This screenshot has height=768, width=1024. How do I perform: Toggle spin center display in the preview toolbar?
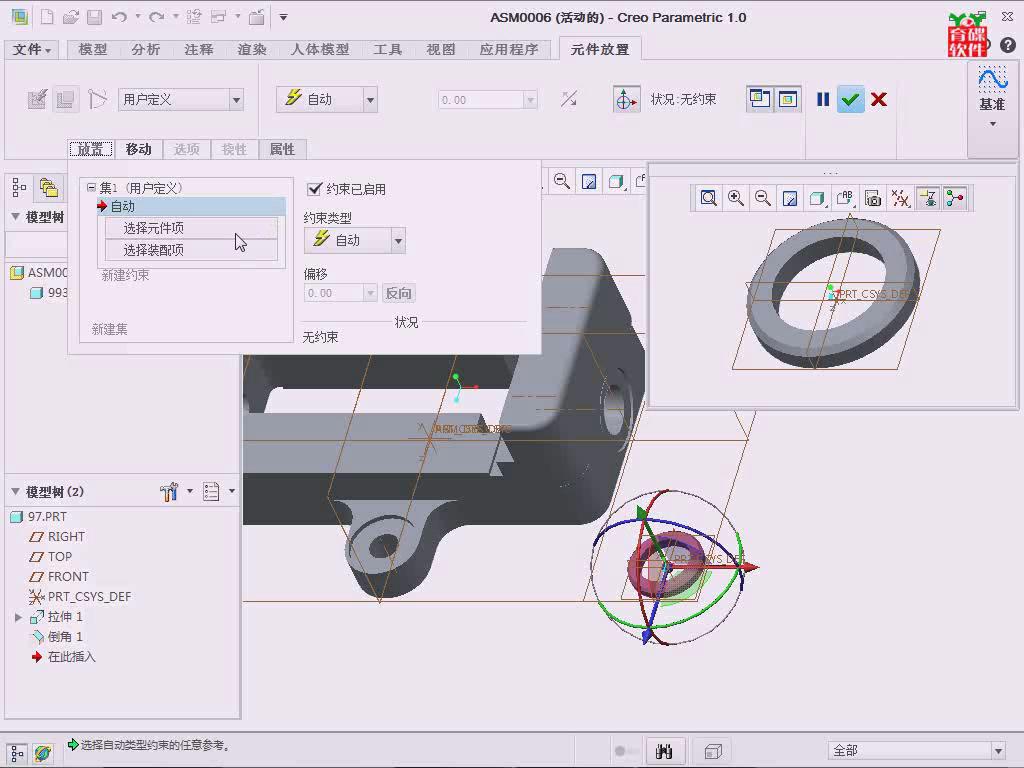click(x=955, y=198)
